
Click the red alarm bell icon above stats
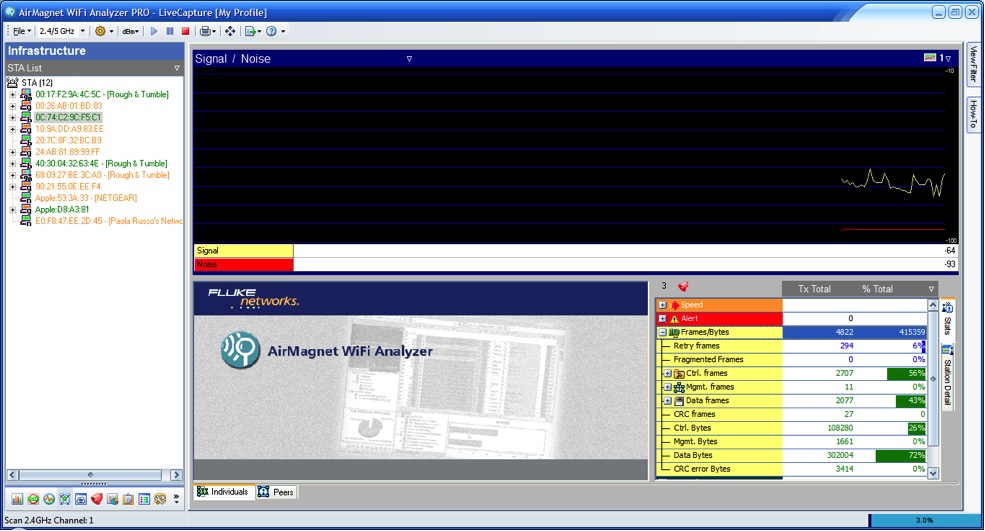click(683, 287)
